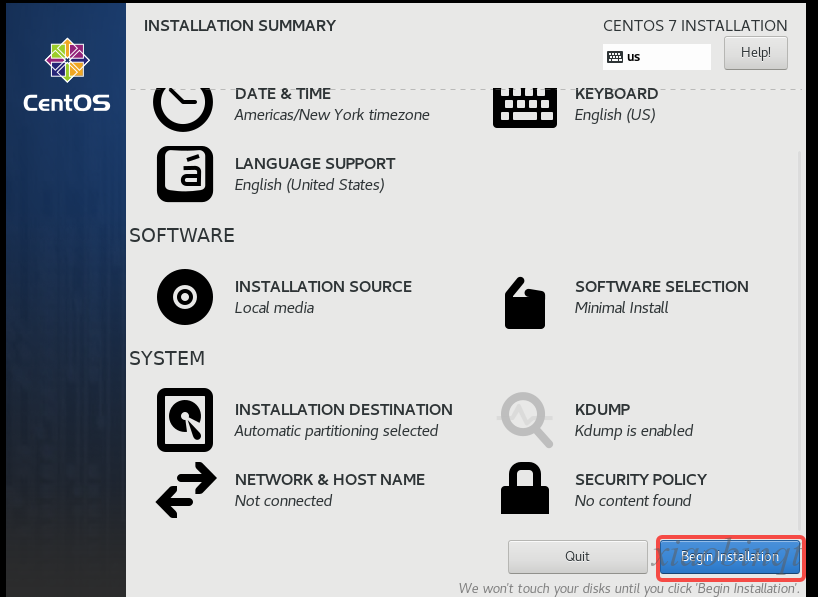This screenshot has height=597, width=818.
Task: Open KDUMP heading
Action: (x=603, y=410)
